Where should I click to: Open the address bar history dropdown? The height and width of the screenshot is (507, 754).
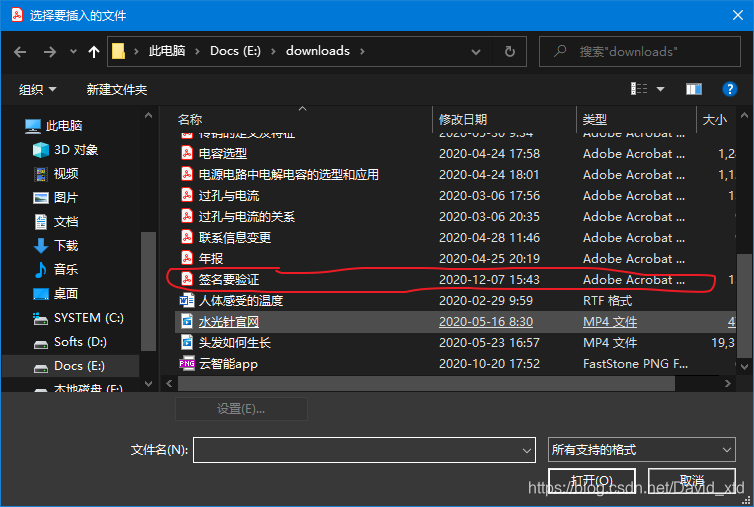tap(476, 51)
